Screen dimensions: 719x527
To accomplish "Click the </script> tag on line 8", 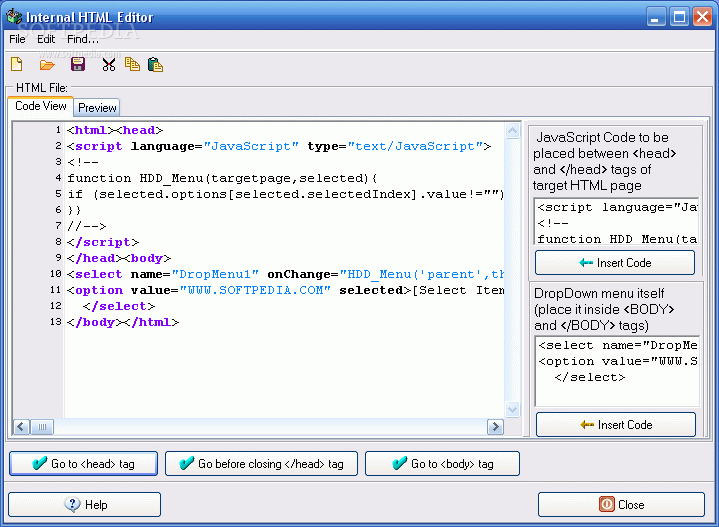I will (103, 242).
